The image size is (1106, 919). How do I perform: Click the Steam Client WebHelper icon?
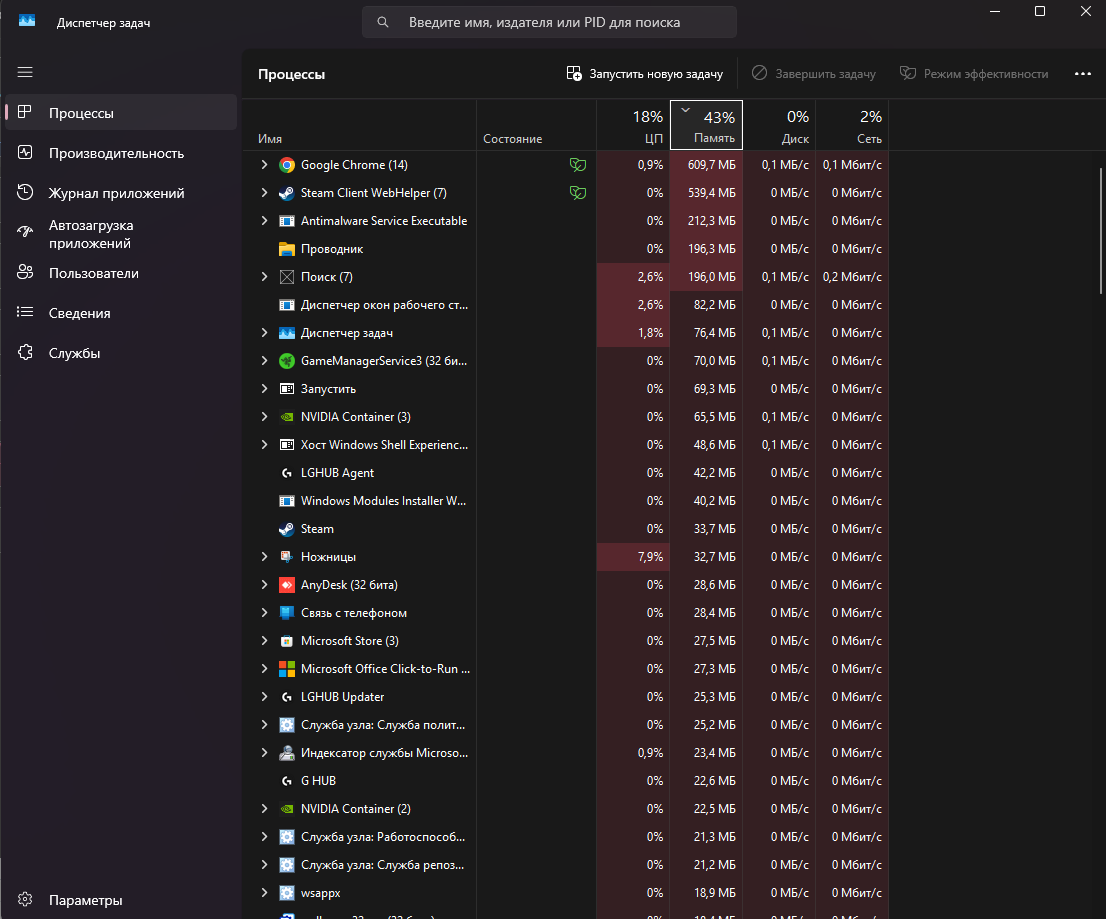tap(286, 193)
